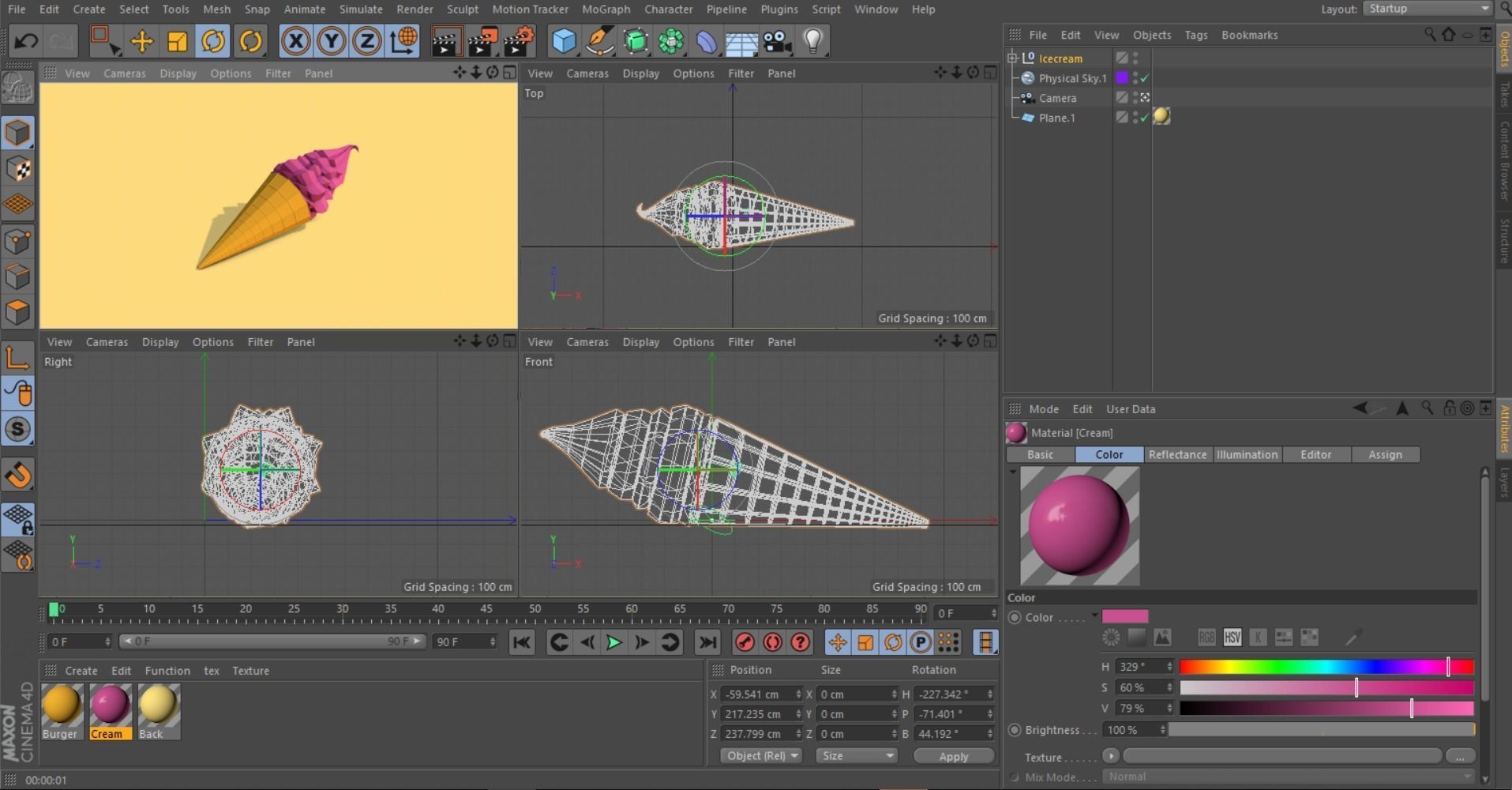Open the Mix Mode Normal dropdown
Viewport: 1512px width, 790px height.
pos(1288,777)
